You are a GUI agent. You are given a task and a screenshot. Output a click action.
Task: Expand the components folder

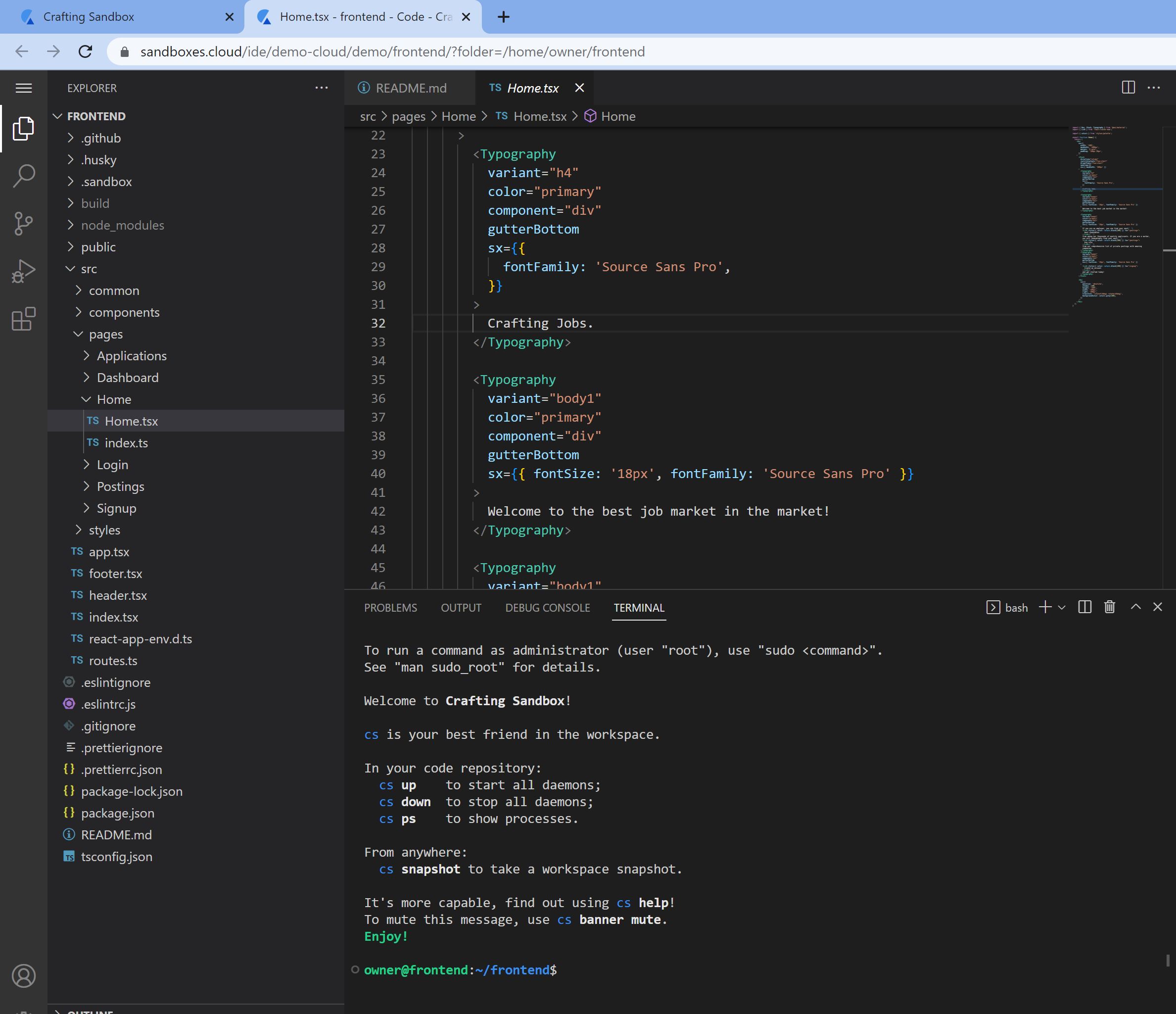click(124, 312)
